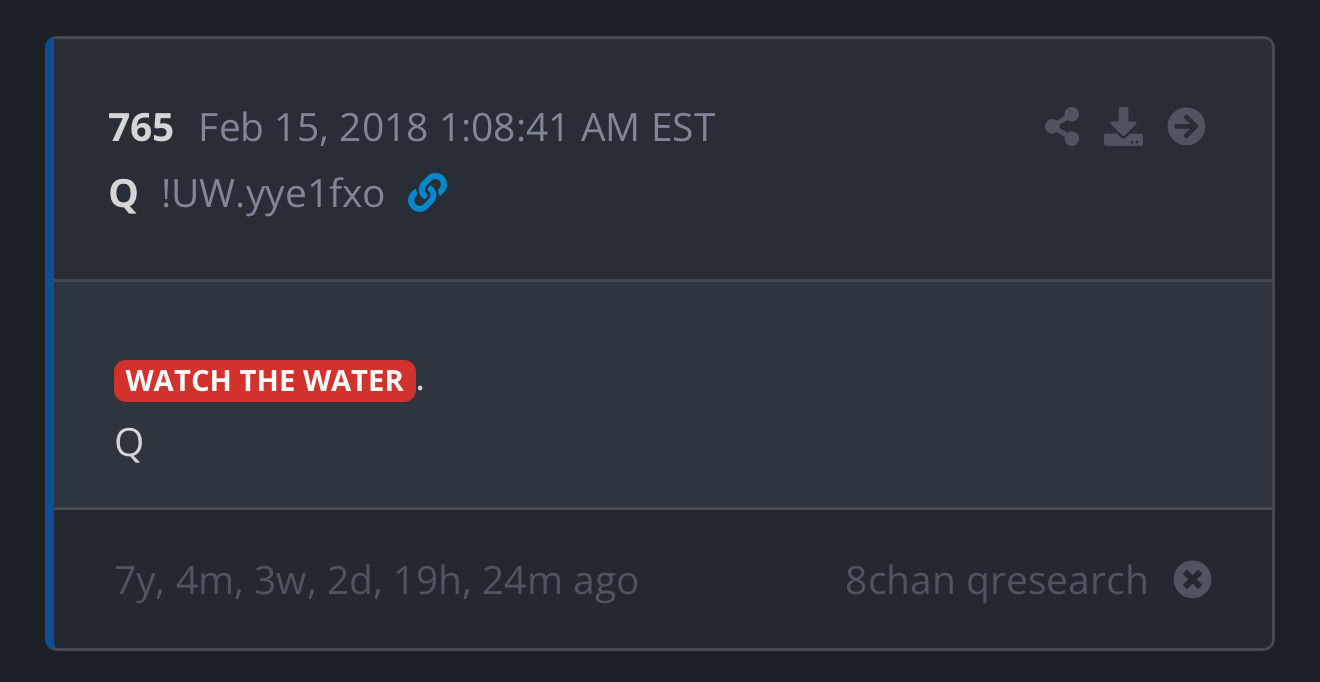The width and height of the screenshot is (1320, 682).
Task: Click the share icon in post header
Action: pyautogui.click(x=1062, y=128)
